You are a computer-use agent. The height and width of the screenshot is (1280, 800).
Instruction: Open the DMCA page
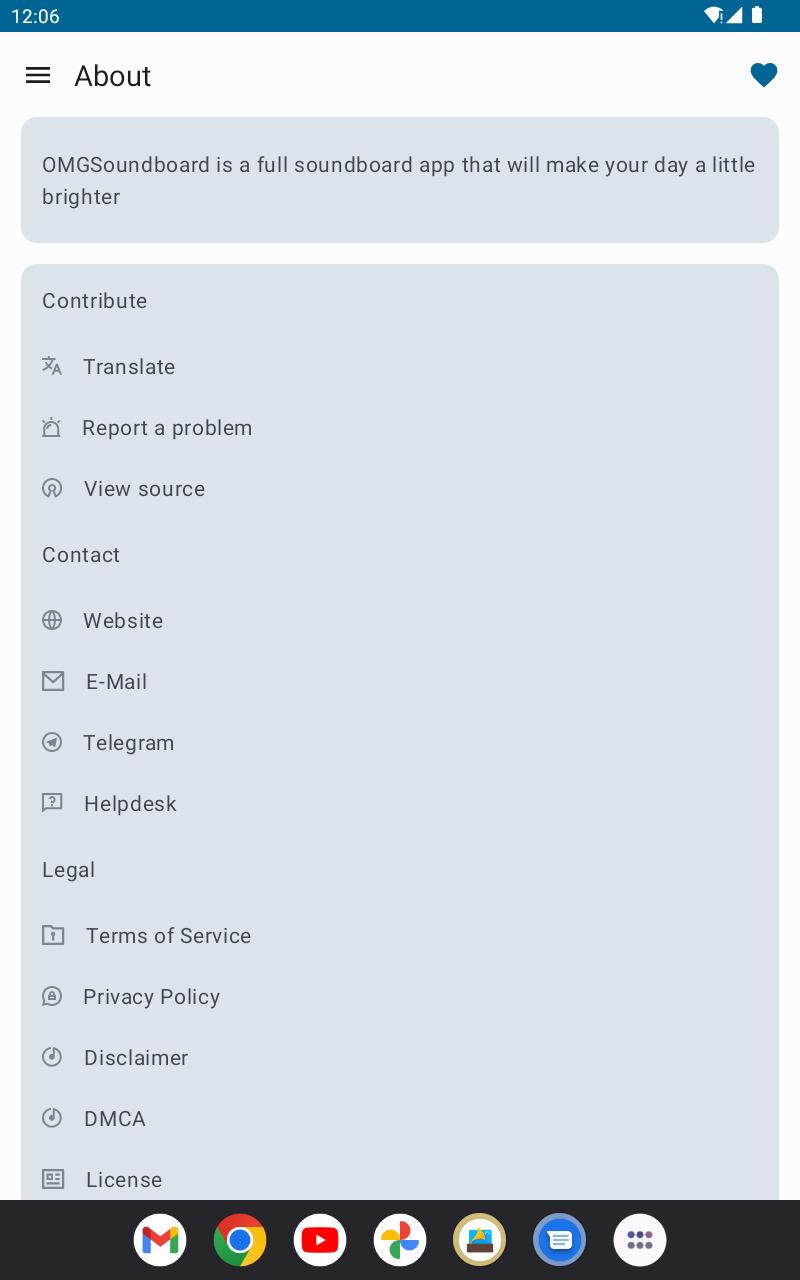[115, 1119]
